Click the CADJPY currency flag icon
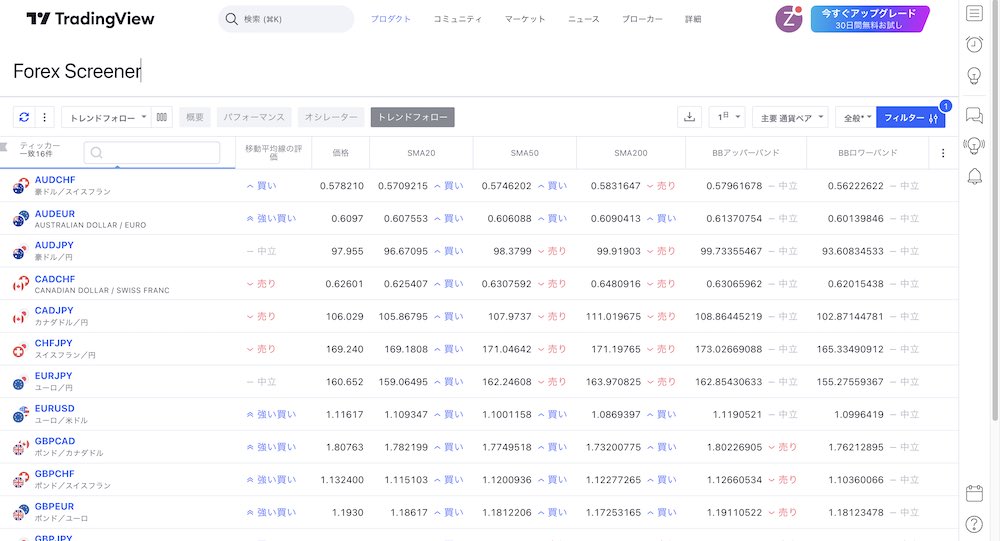 (x=20, y=316)
